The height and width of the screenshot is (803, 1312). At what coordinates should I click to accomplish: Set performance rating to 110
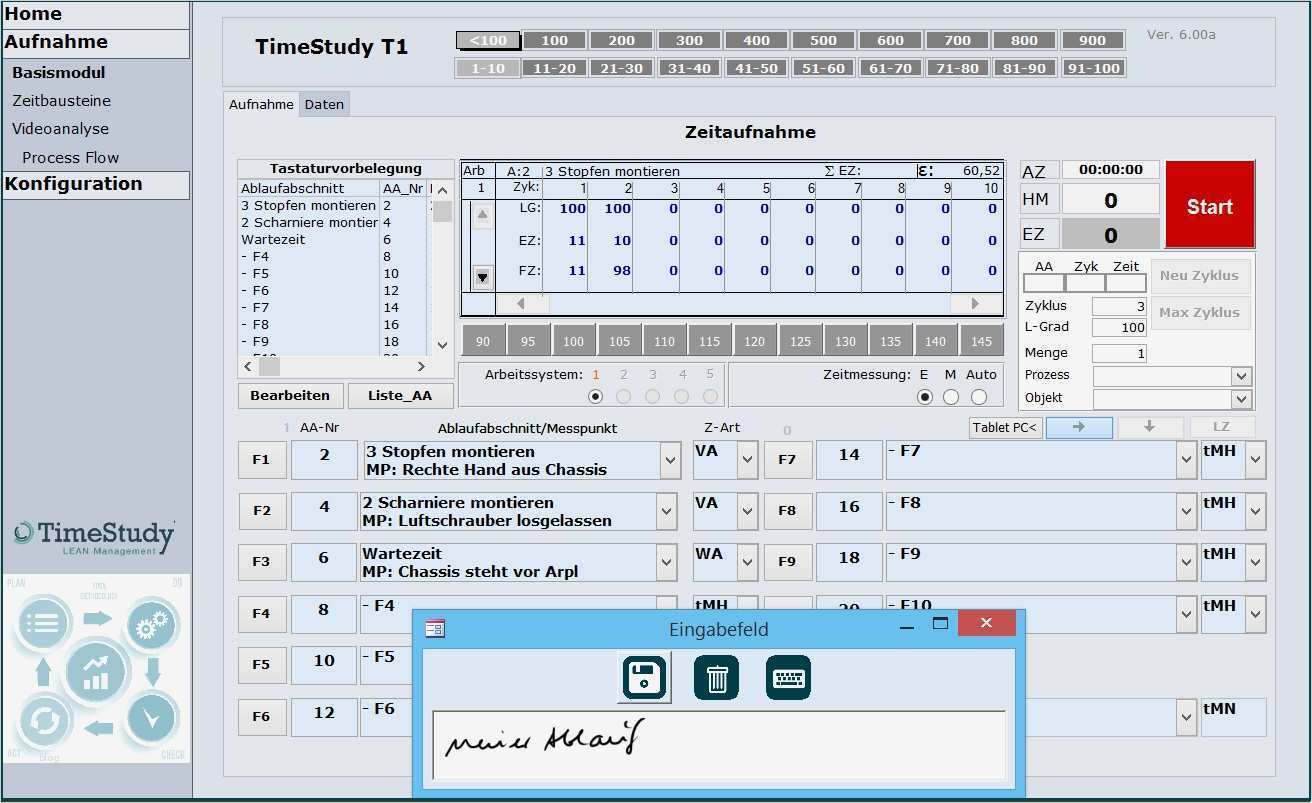[x=664, y=340]
